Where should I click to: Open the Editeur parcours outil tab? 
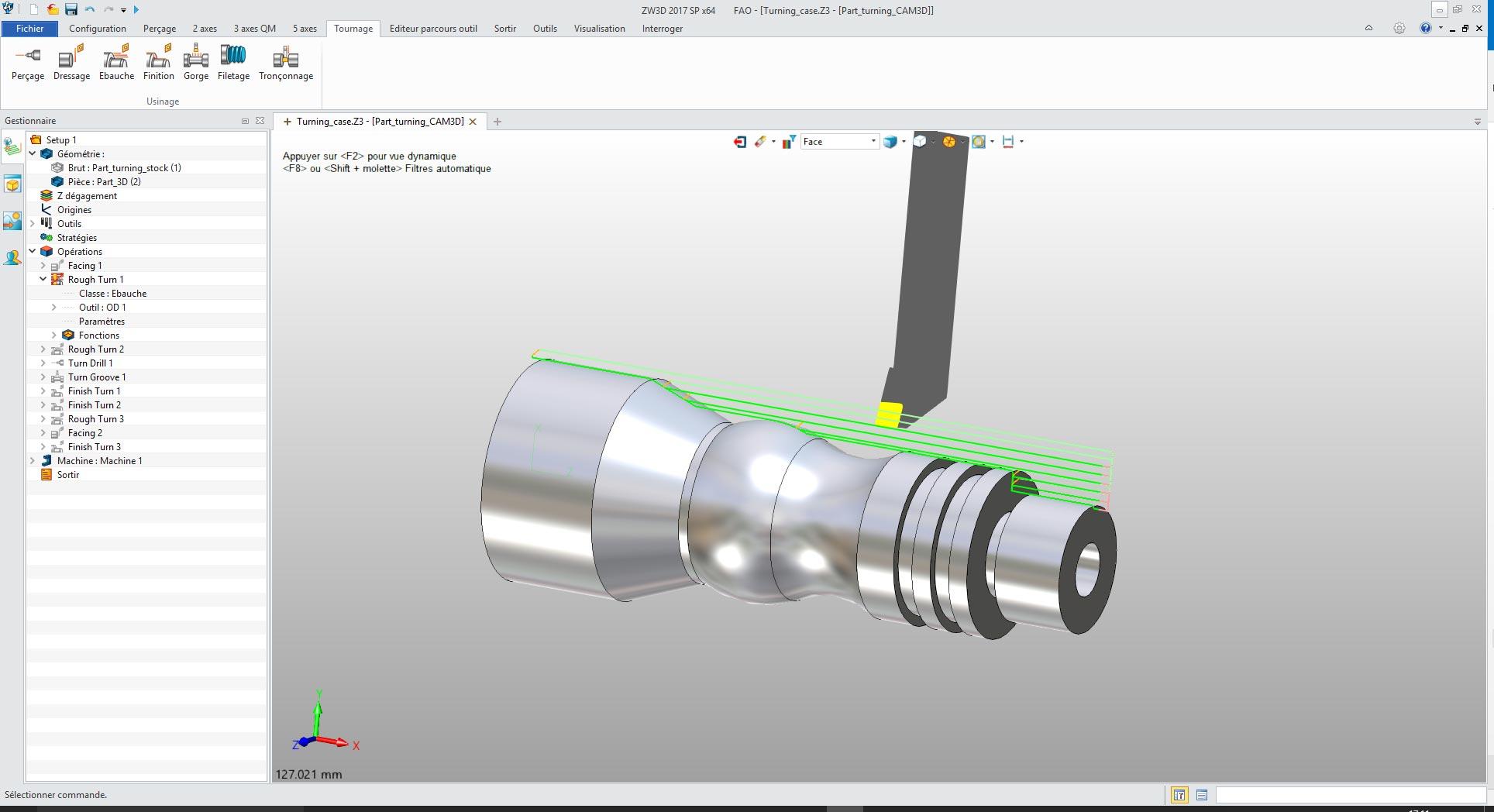pos(433,29)
